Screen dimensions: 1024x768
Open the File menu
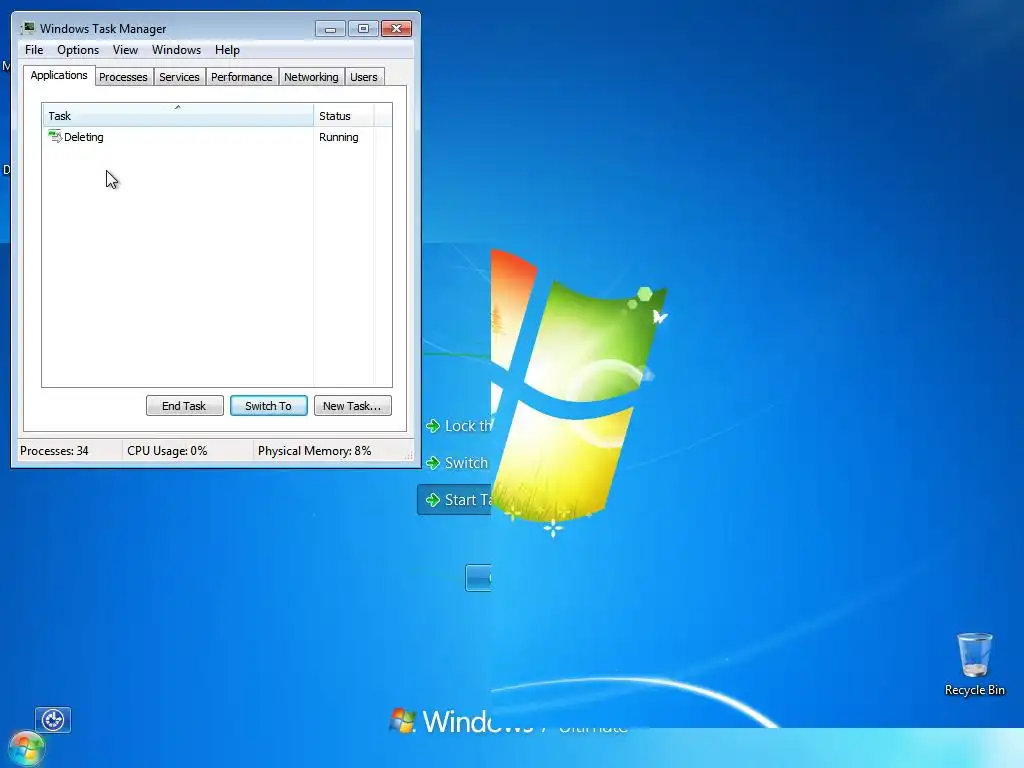(34, 50)
